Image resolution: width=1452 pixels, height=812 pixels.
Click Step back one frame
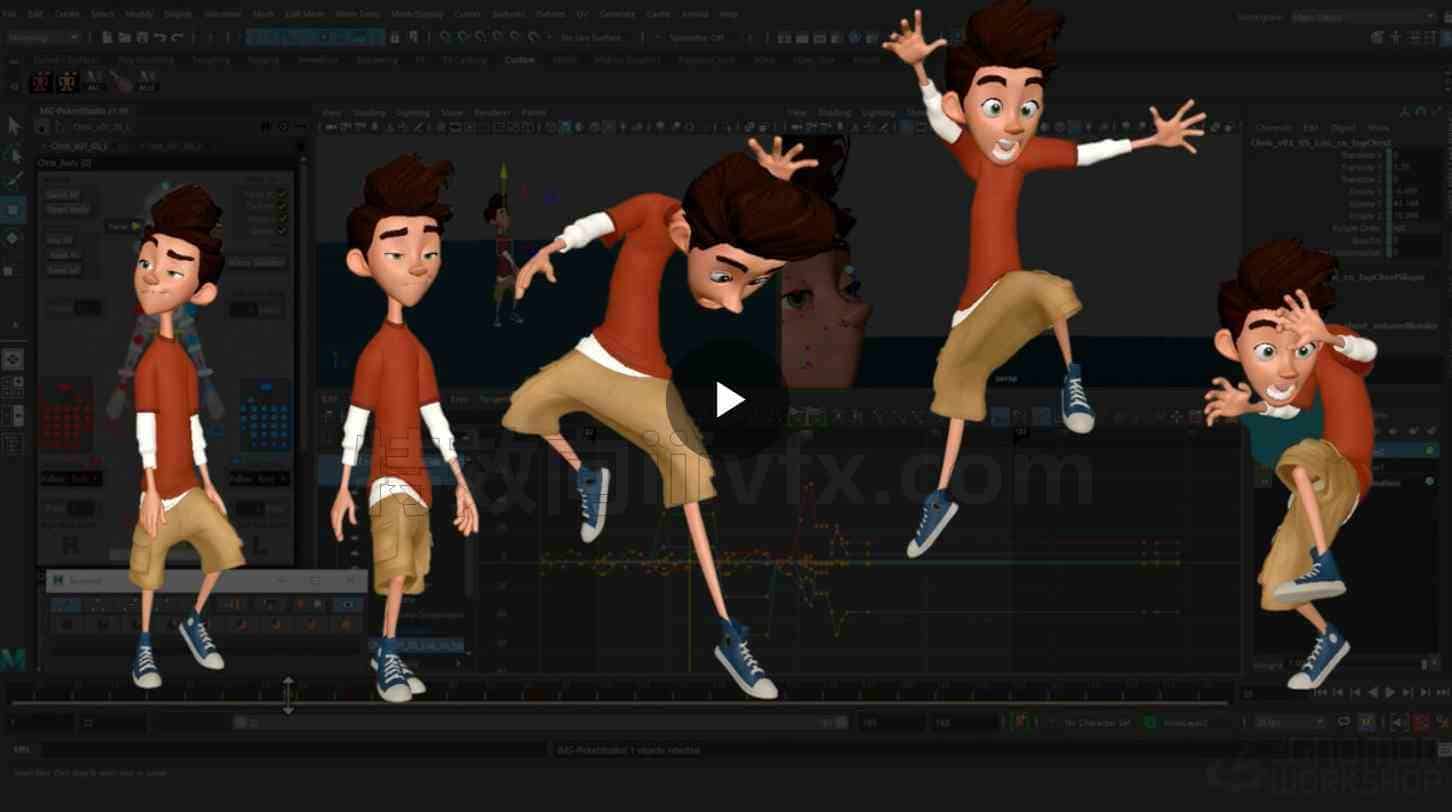[1338, 692]
